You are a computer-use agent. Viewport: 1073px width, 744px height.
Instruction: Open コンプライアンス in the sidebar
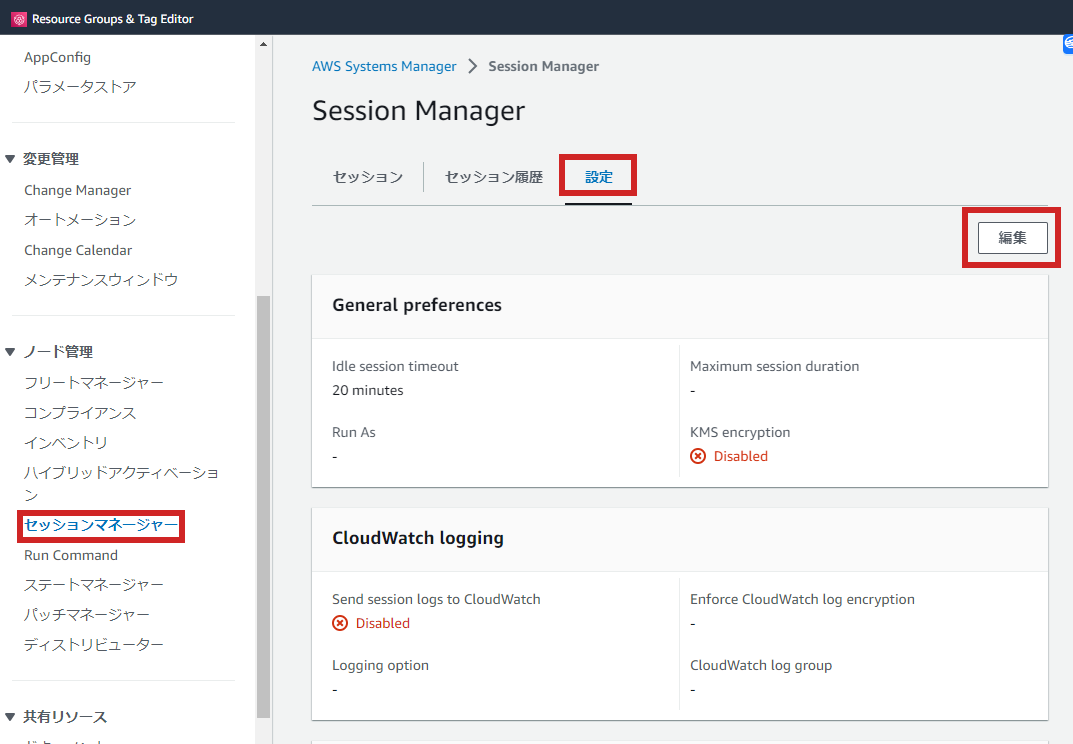80,413
